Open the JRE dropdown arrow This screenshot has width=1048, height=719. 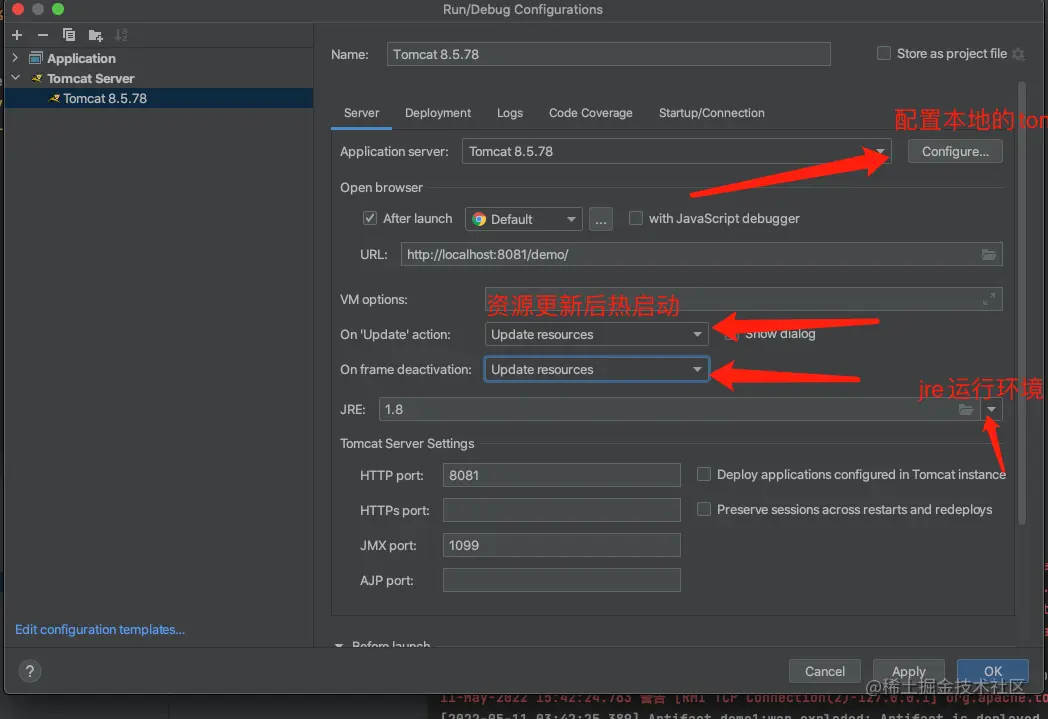tap(991, 409)
